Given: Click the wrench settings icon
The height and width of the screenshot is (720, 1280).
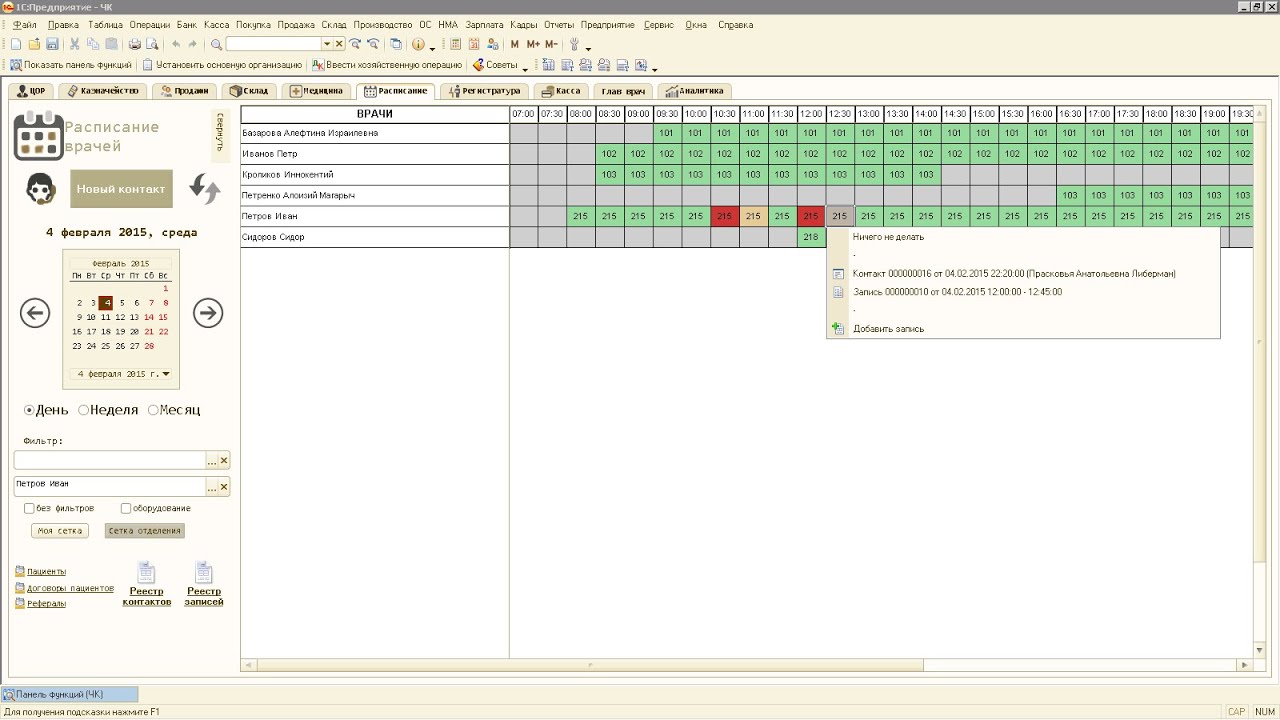Looking at the screenshot, I should pyautogui.click(x=575, y=44).
